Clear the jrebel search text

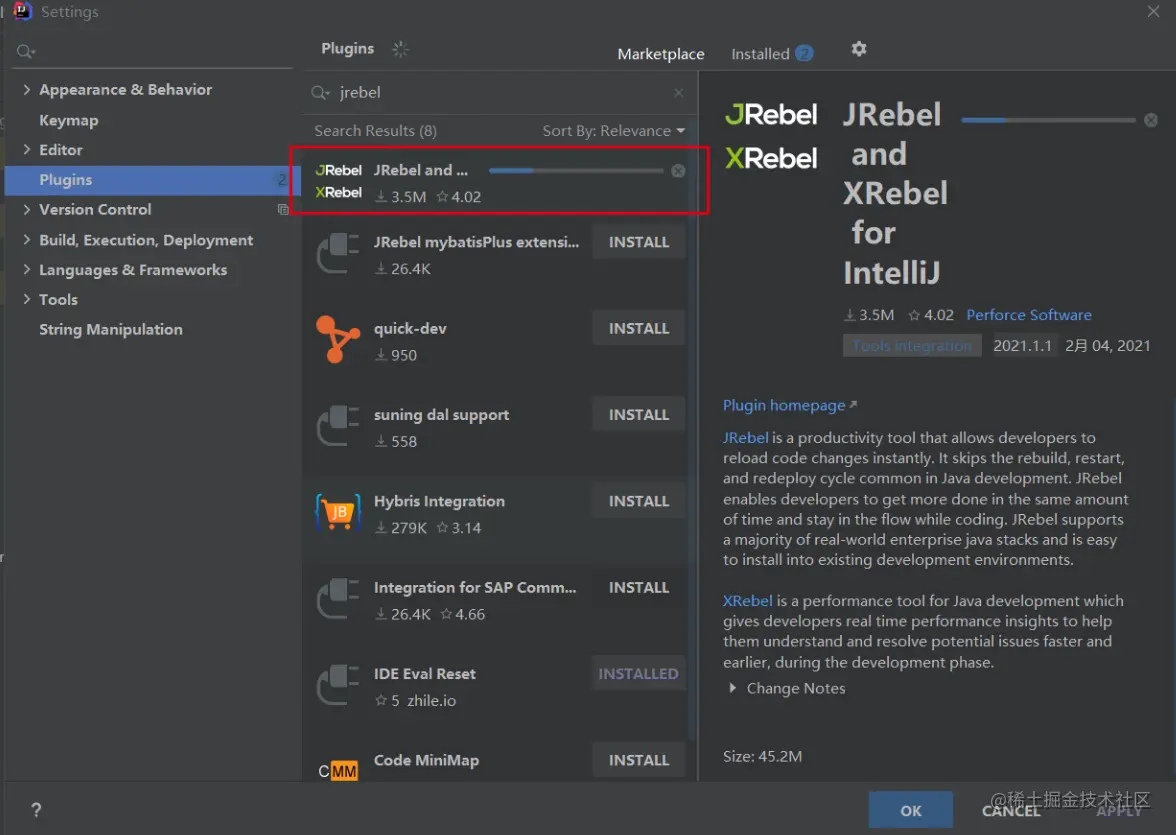click(678, 92)
